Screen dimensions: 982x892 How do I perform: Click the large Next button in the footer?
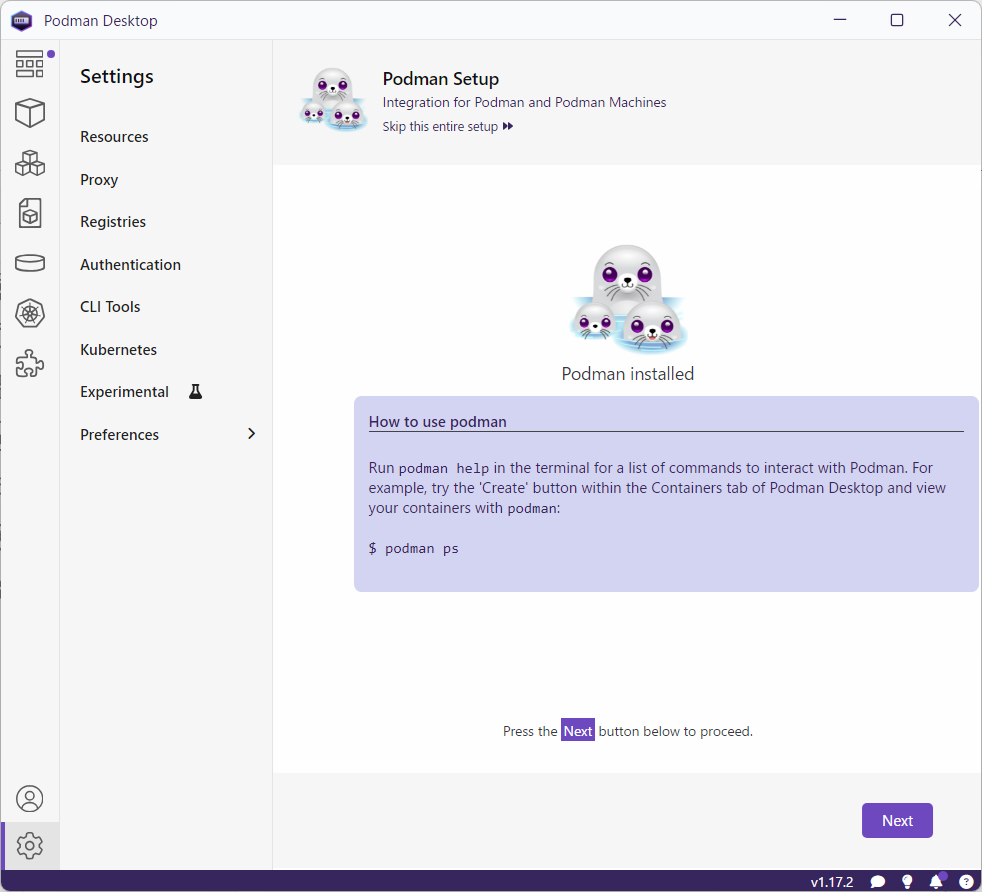(x=897, y=821)
